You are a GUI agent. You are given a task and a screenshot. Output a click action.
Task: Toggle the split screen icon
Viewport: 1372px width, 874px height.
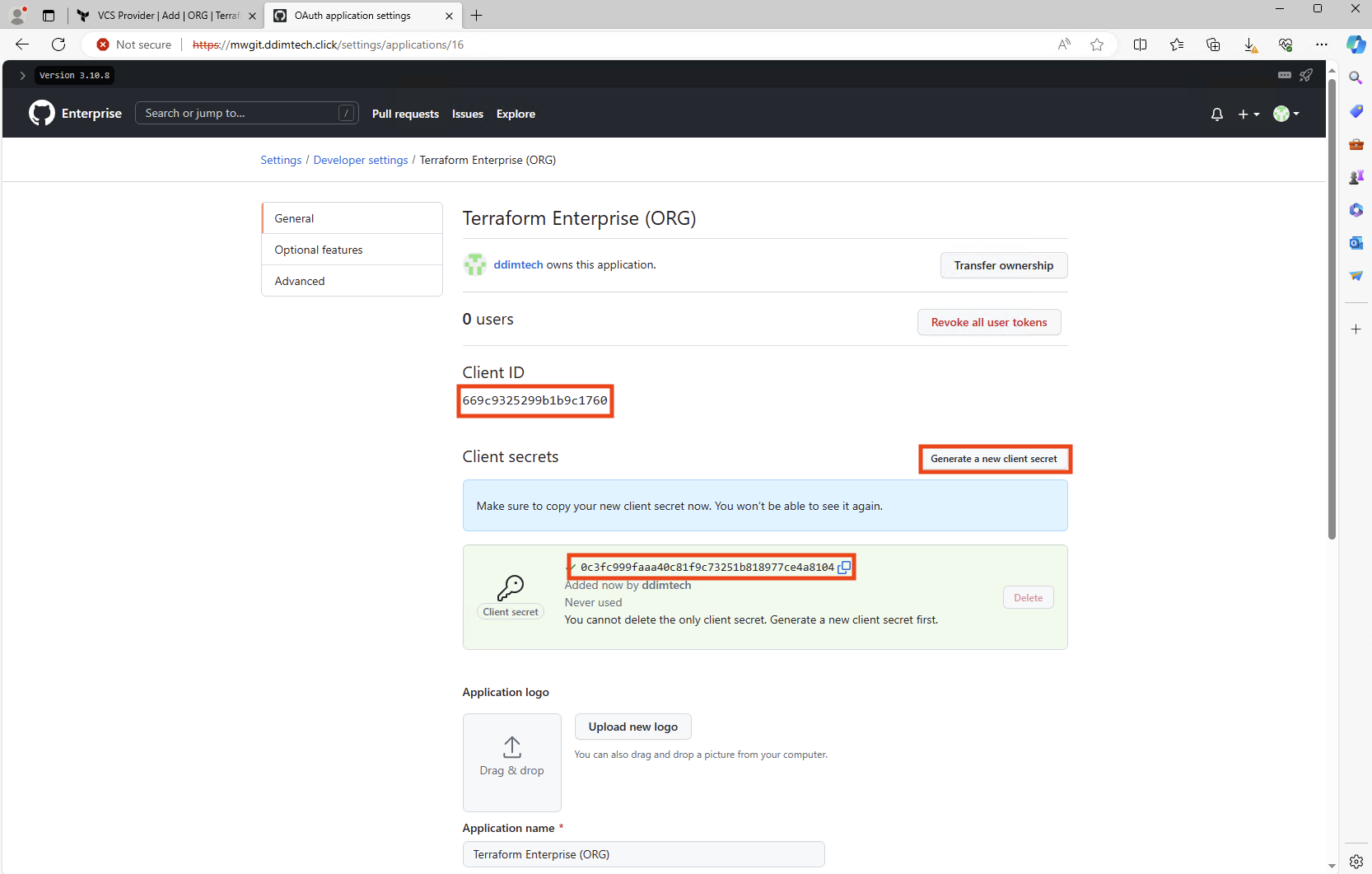click(x=1141, y=44)
